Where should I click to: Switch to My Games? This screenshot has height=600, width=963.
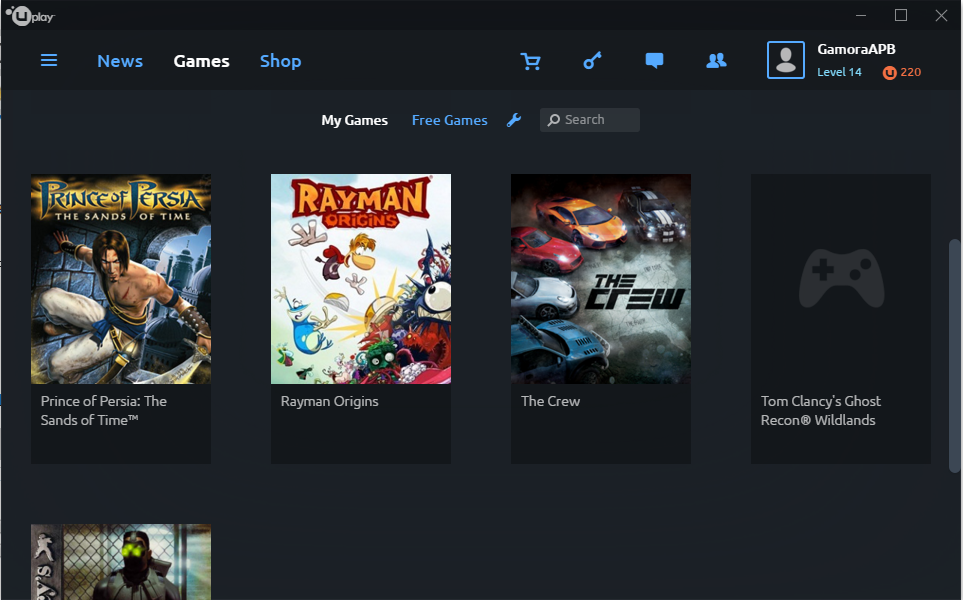pyautogui.click(x=354, y=120)
